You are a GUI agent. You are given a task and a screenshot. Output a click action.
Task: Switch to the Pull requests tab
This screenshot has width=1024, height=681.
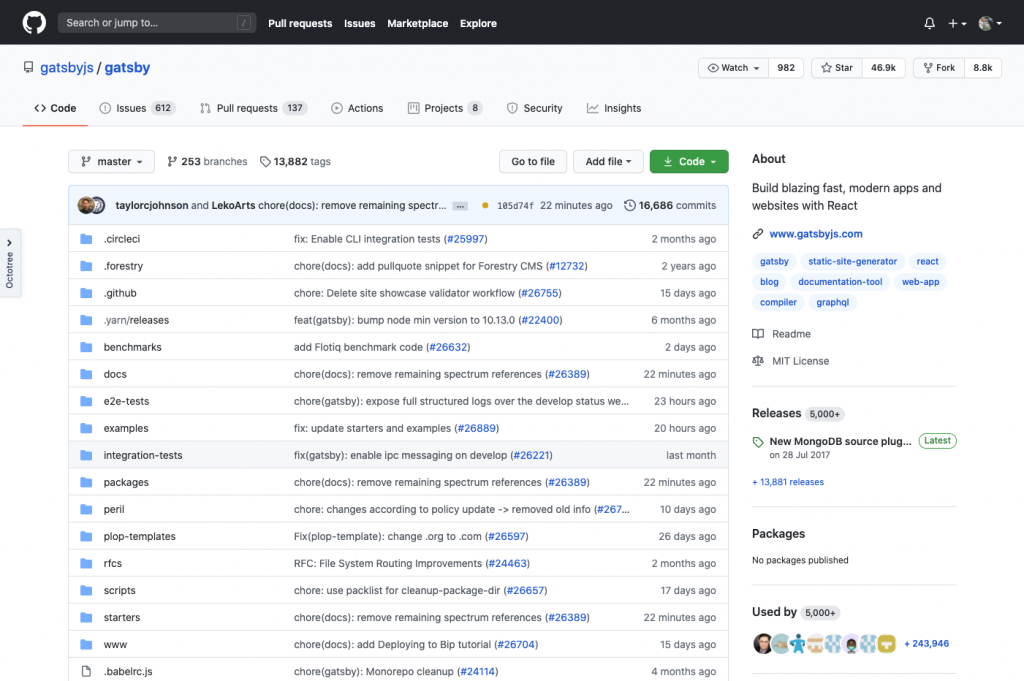[253, 108]
